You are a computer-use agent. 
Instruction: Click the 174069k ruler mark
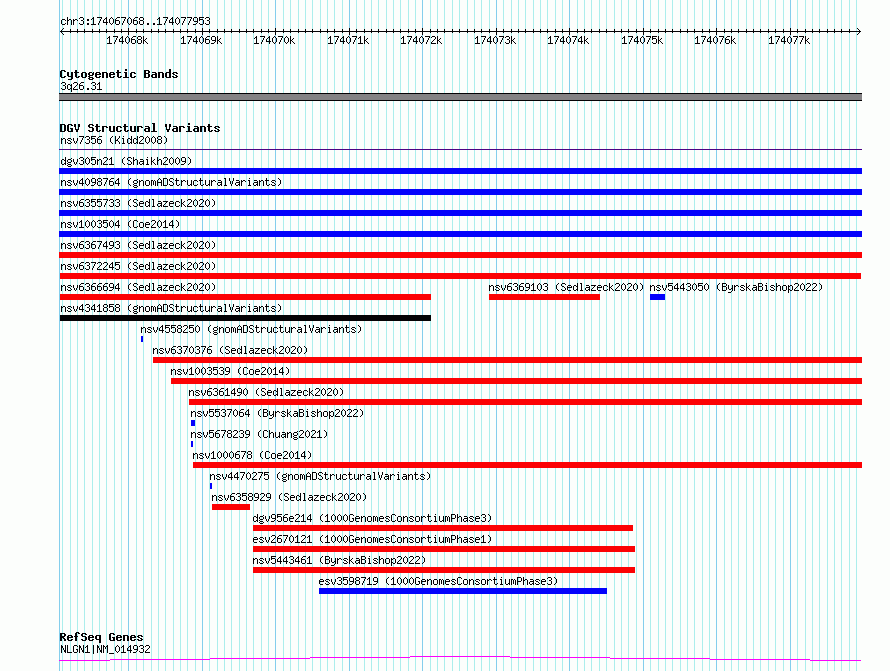(x=201, y=40)
